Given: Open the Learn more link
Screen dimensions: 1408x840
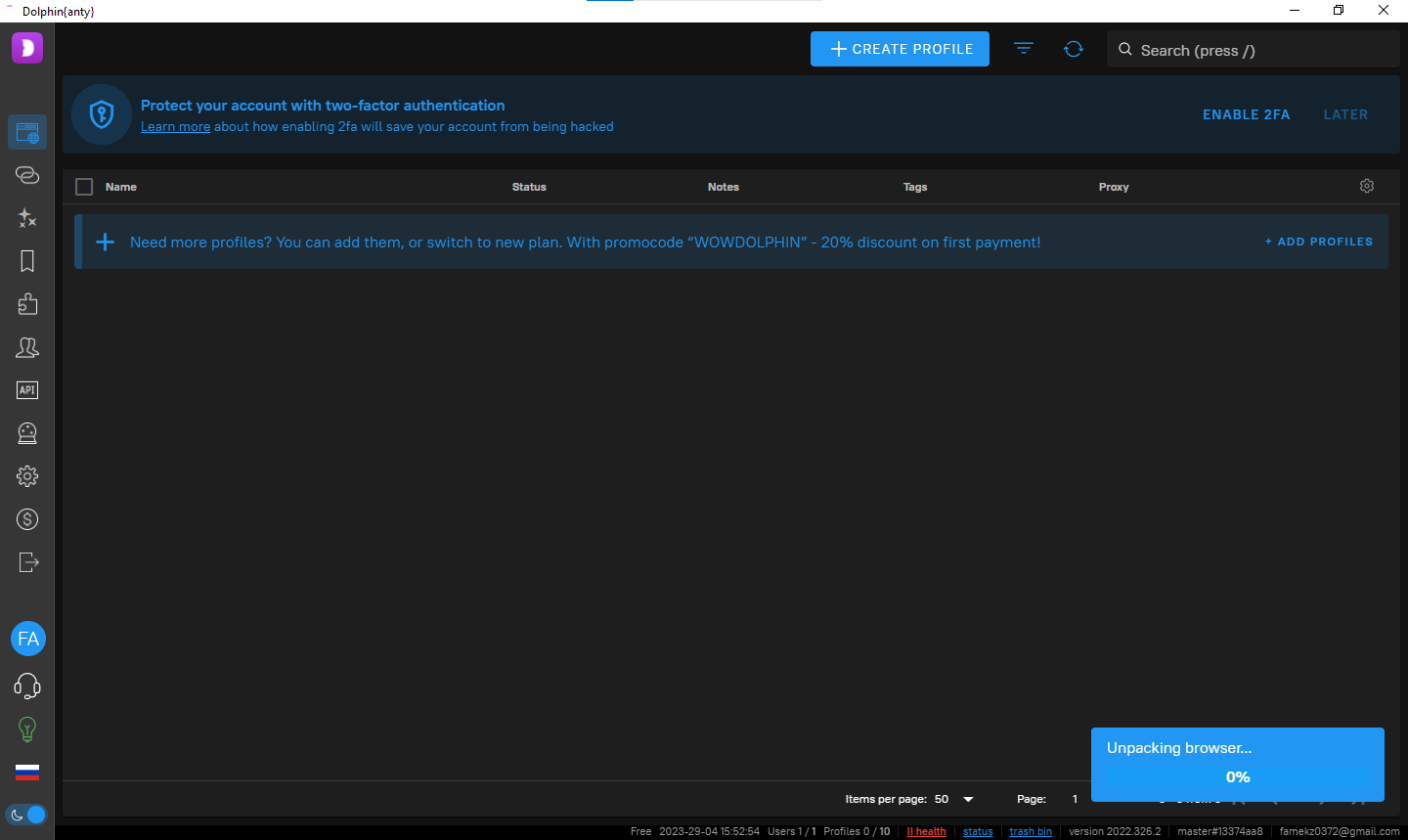Looking at the screenshot, I should (x=176, y=126).
